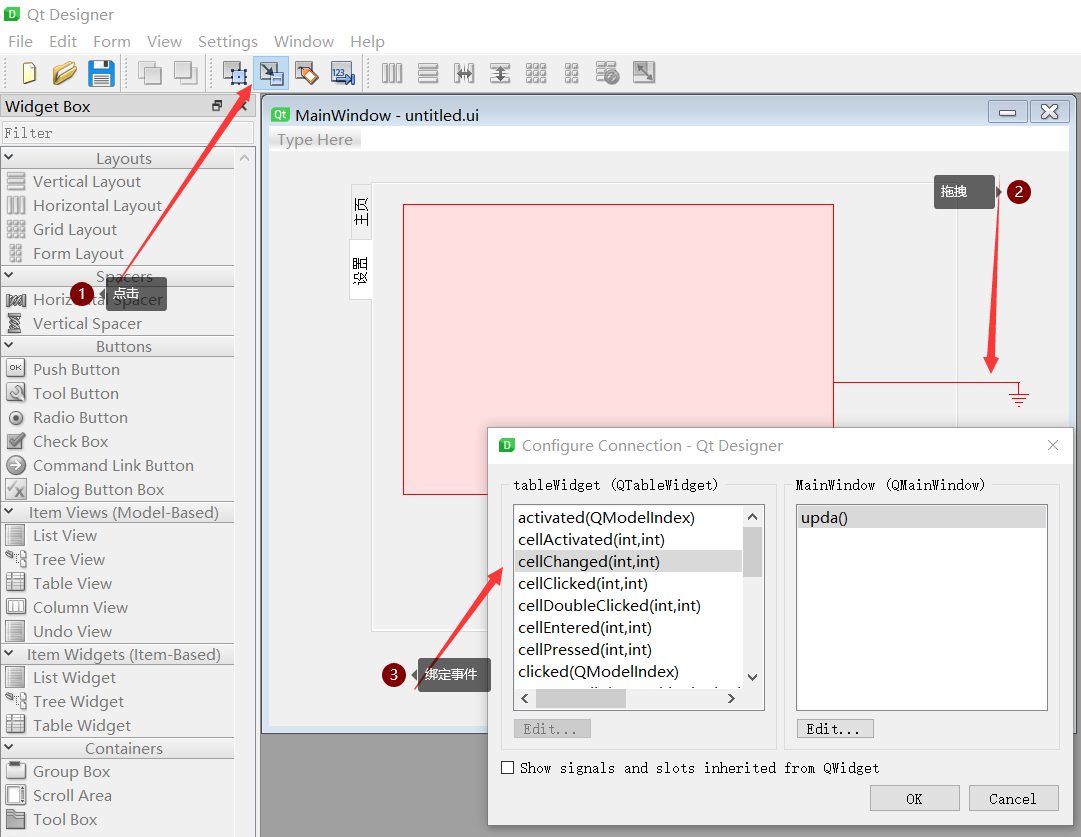Image resolution: width=1081 pixels, height=837 pixels.
Task: Open the Settings menu
Action: (228, 41)
